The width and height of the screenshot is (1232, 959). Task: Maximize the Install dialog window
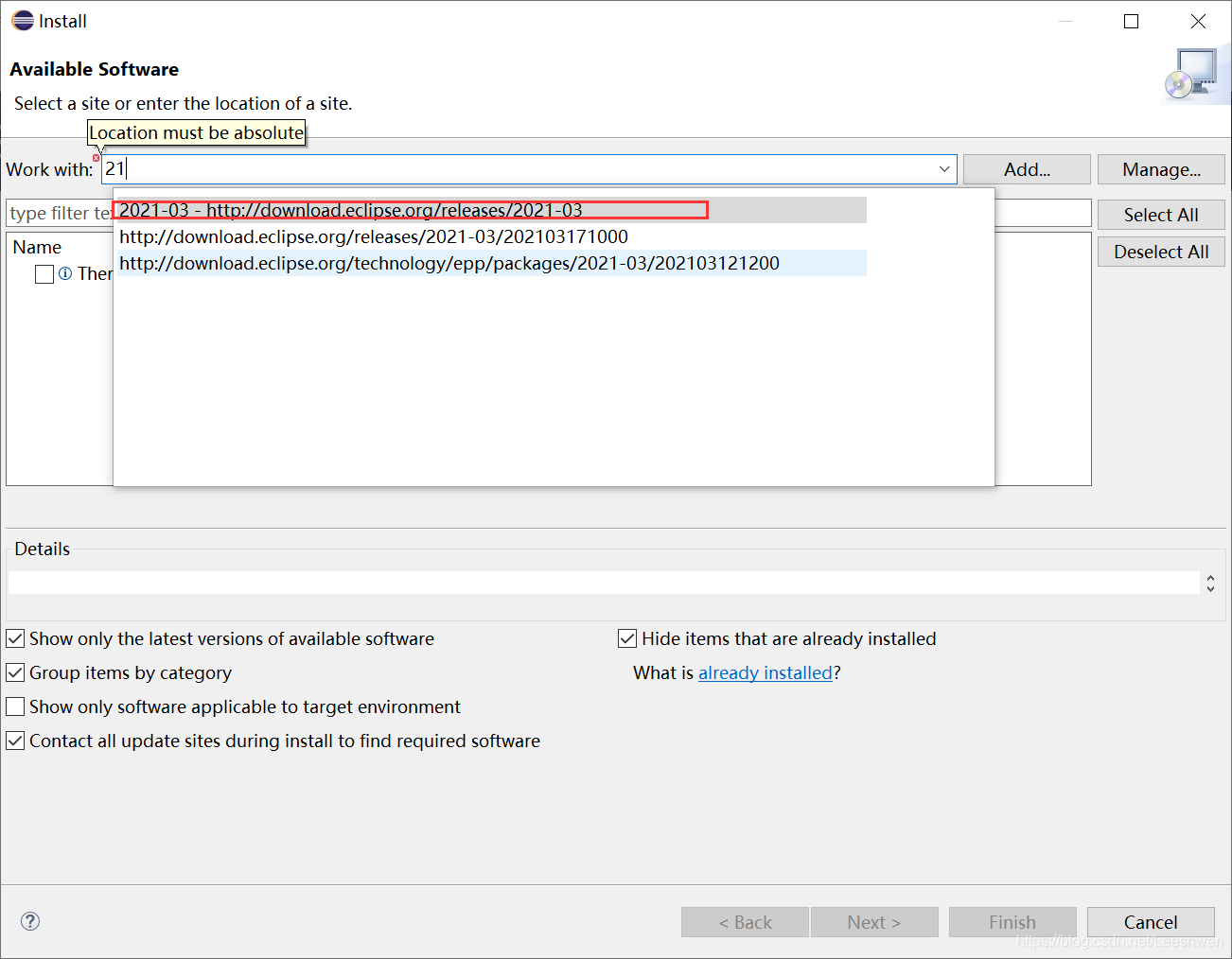click(x=1131, y=21)
